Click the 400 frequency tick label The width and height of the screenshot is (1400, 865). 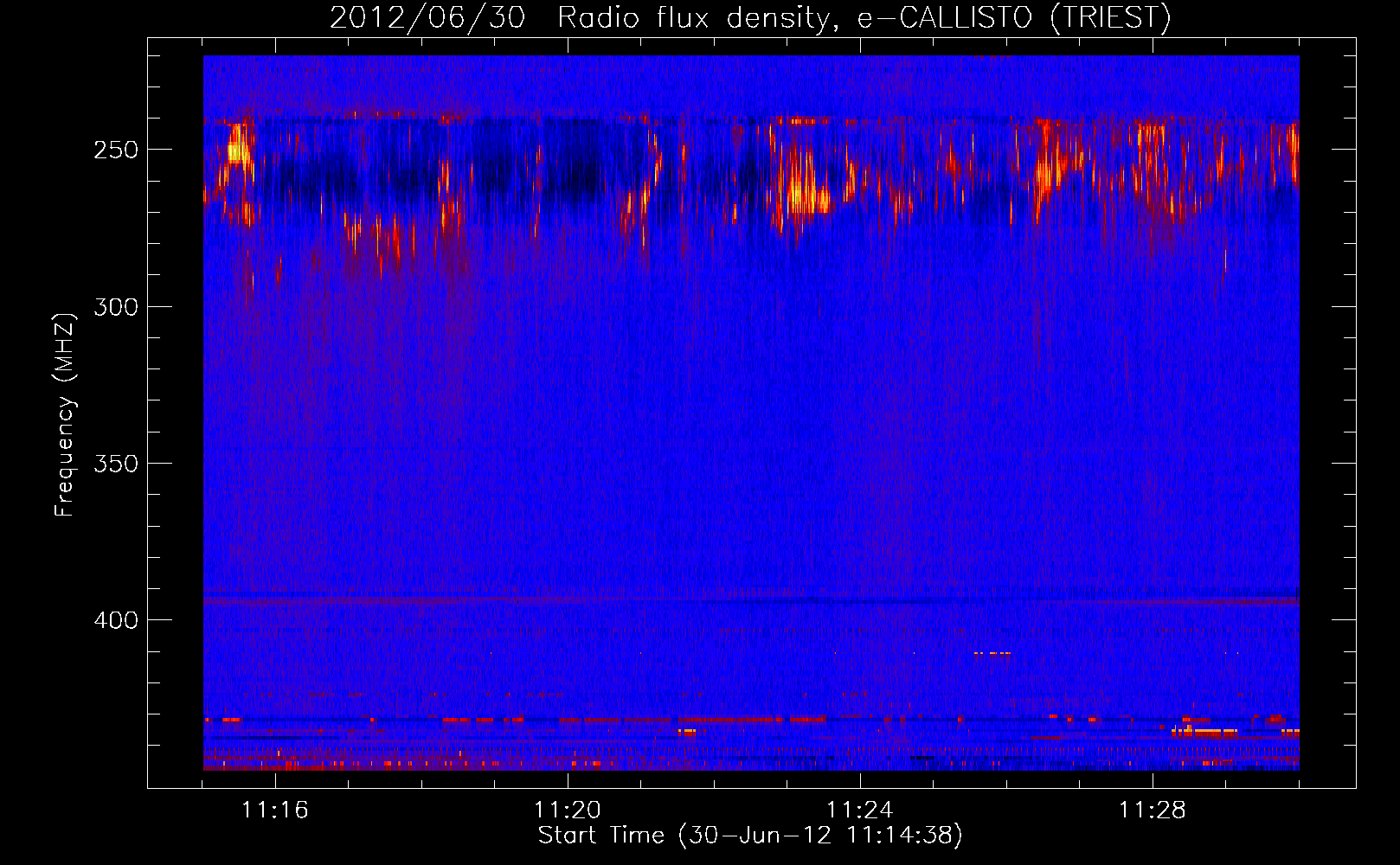click(x=116, y=620)
